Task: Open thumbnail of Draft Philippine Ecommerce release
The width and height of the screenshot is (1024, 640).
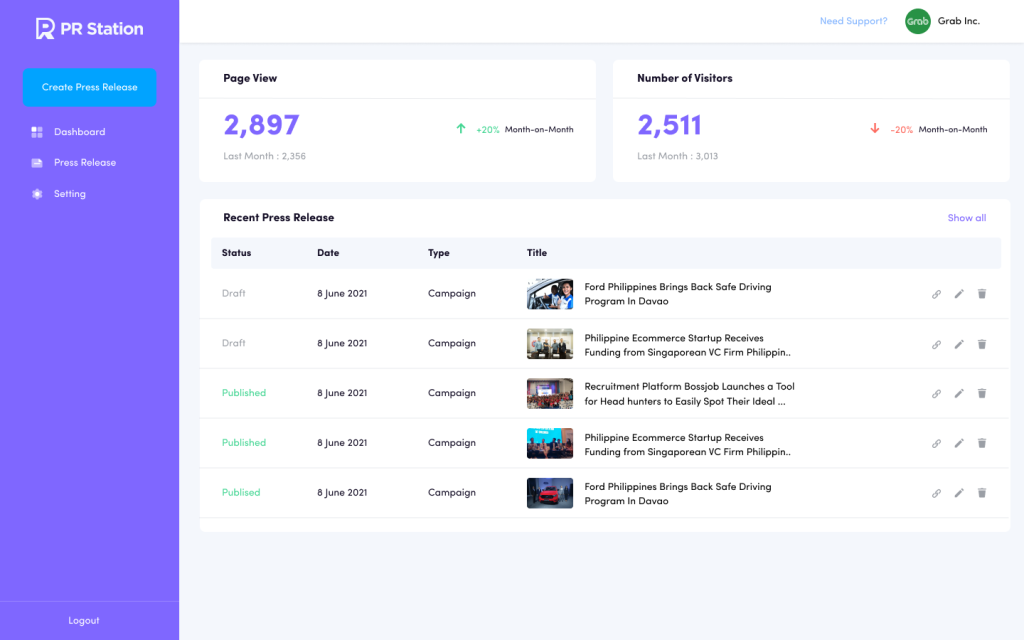Action: [x=550, y=344]
